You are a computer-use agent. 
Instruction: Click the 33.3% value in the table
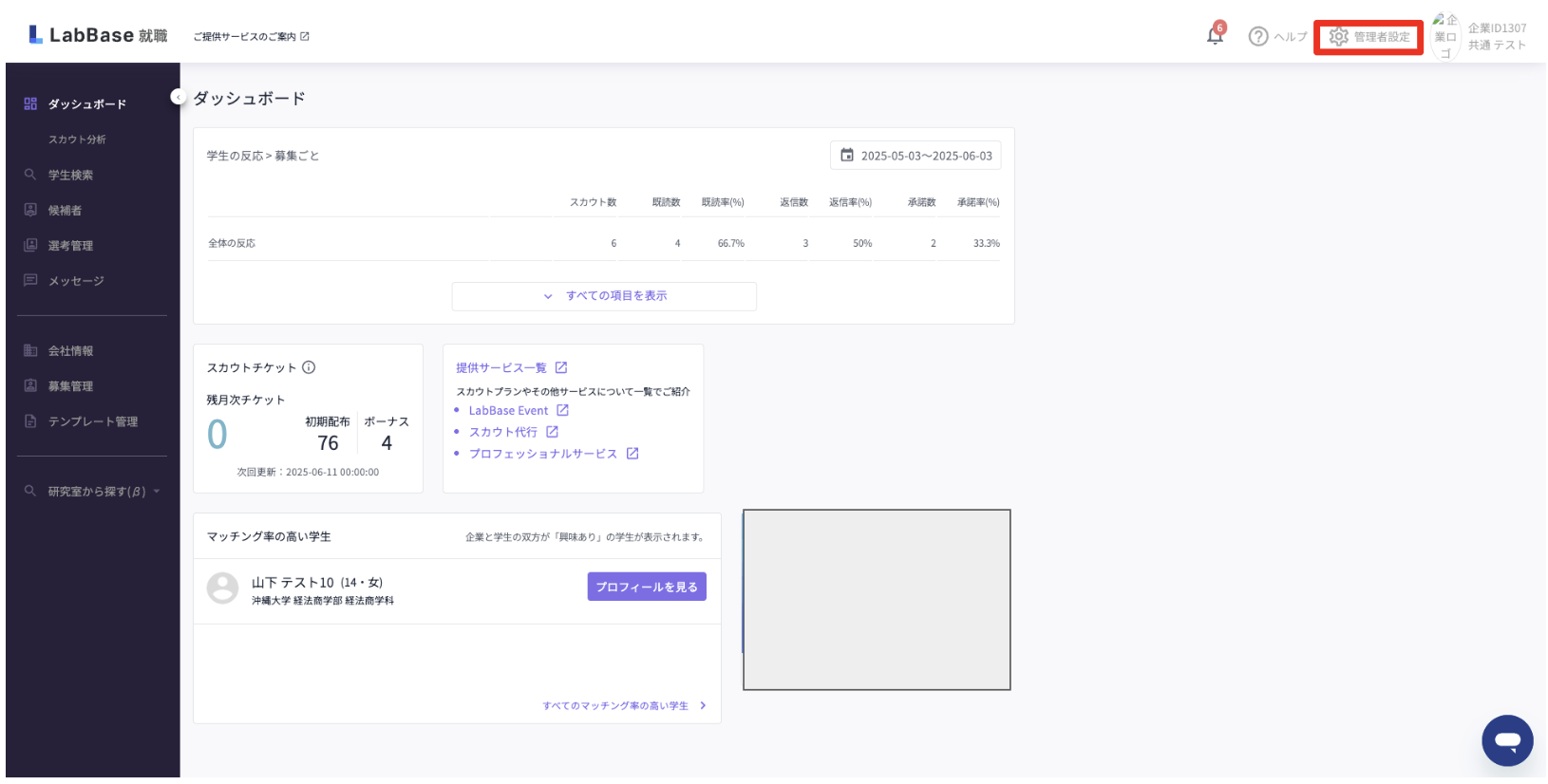click(987, 244)
